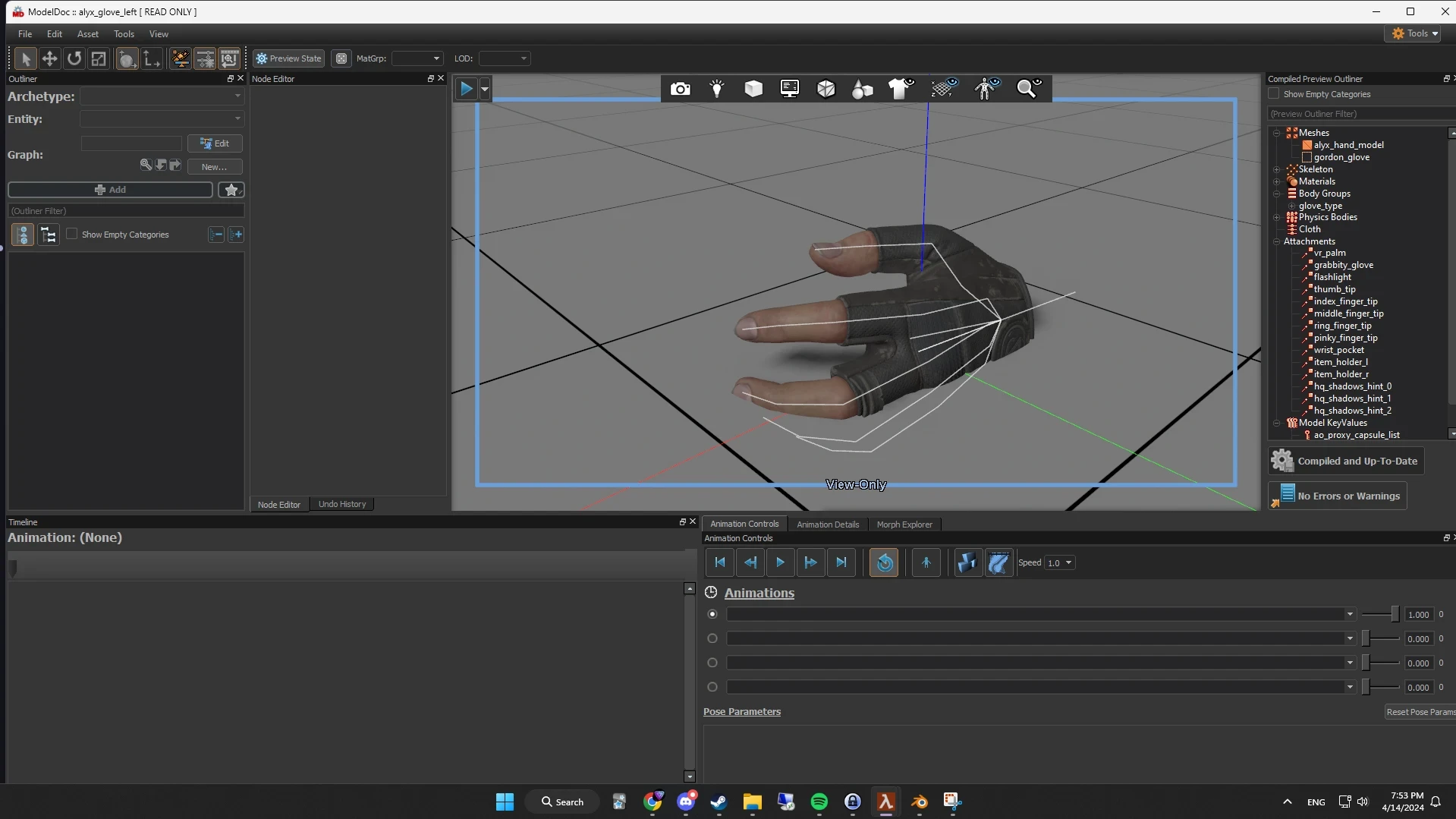Open the View menu
The width and height of the screenshot is (1456, 819).
coord(159,34)
